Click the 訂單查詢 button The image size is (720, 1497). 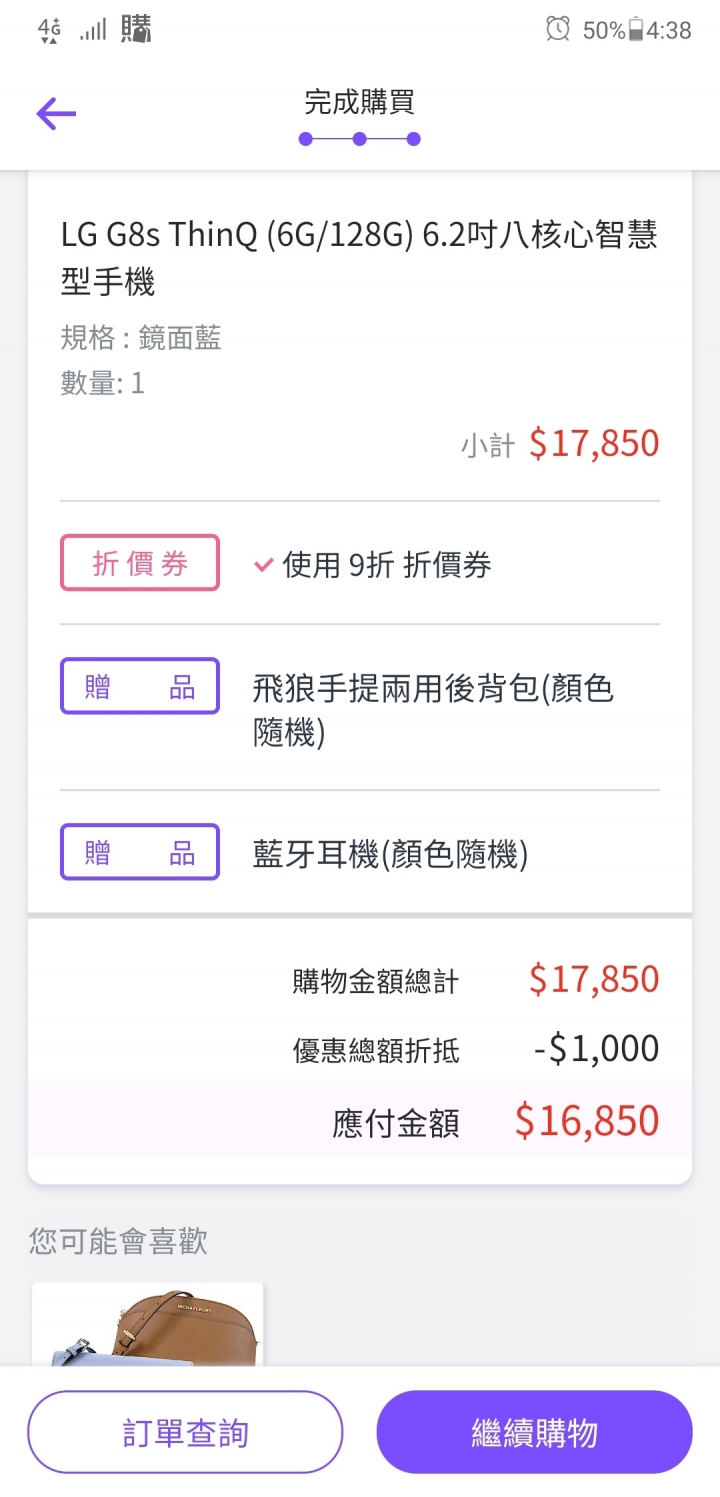(185, 1432)
